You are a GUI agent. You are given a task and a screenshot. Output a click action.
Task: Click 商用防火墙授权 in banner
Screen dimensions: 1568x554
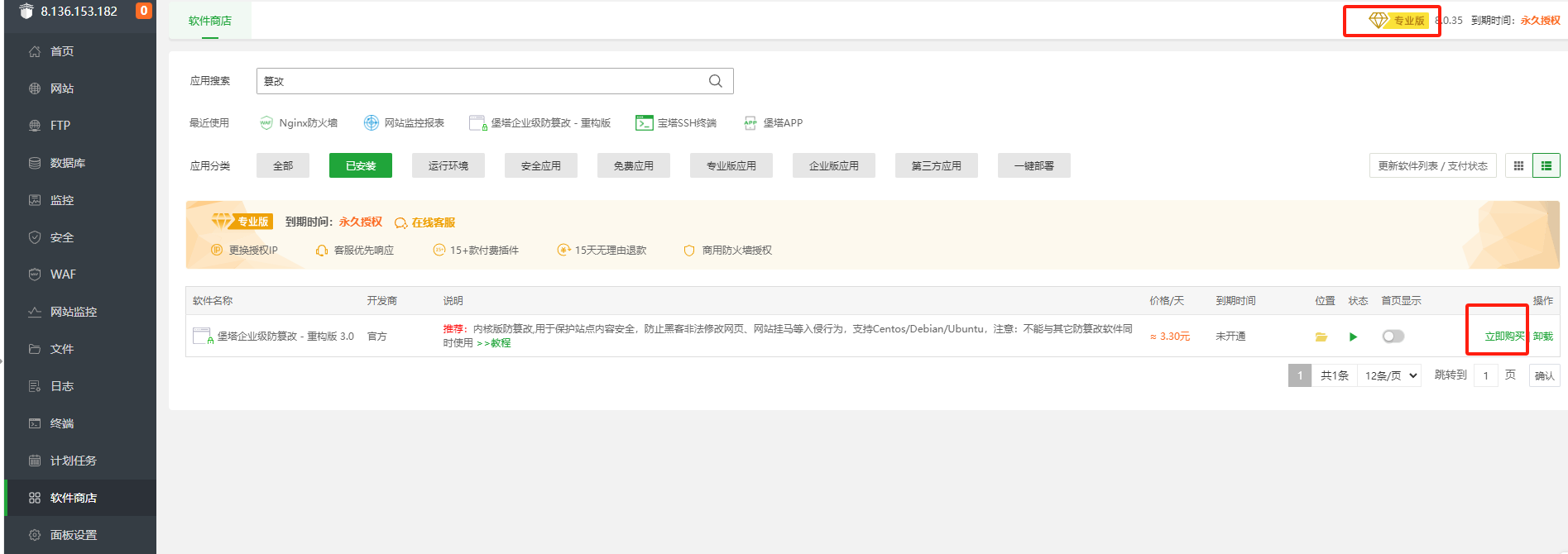pyautogui.click(x=728, y=250)
